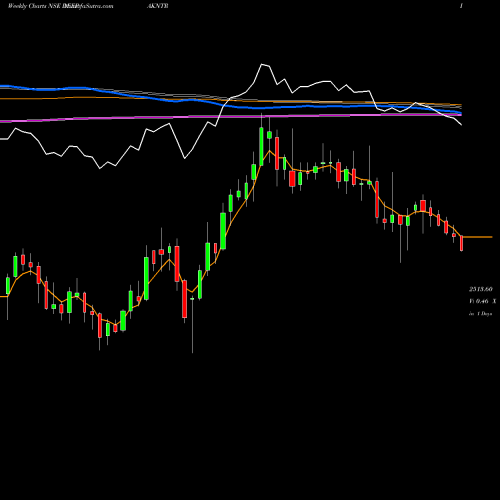Click the 'AKNTR' symbol label at top
Screen dimensions: 500x500
[x=157, y=6]
